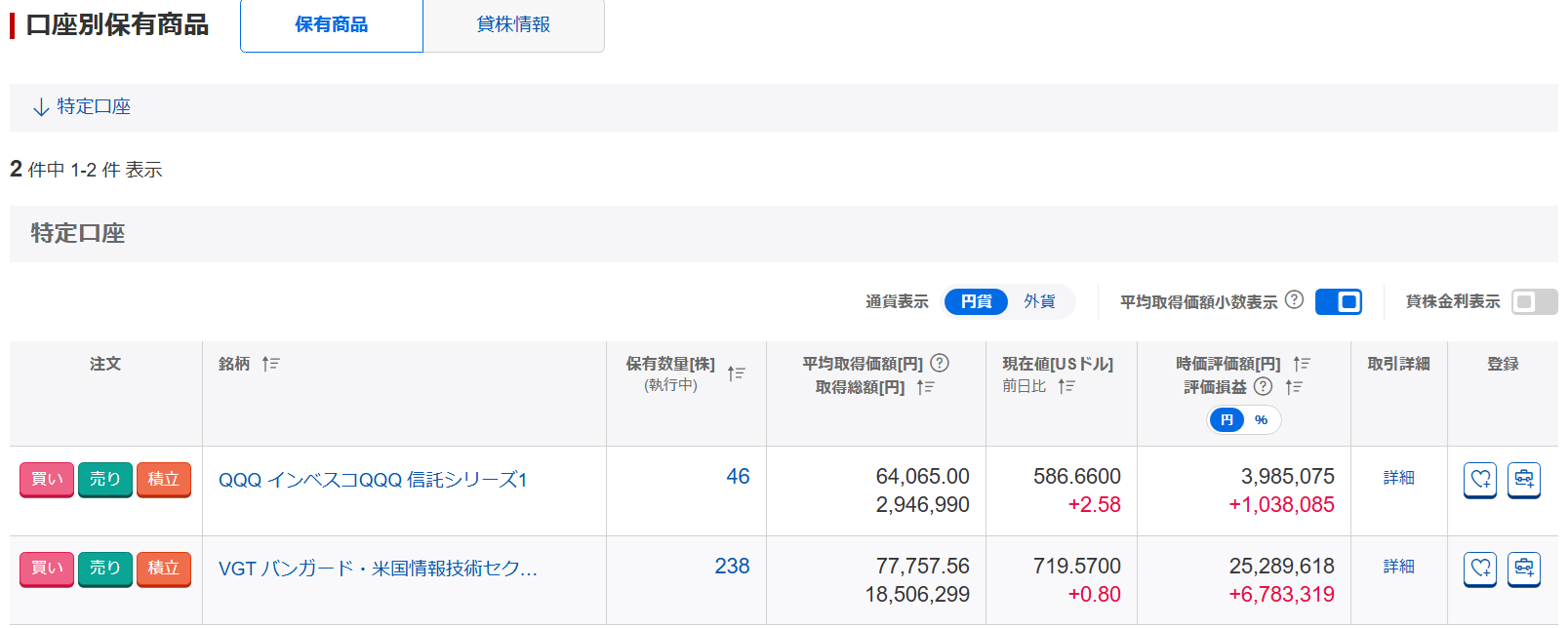Click the portfolio register icon for VGT
The image size is (1568, 628).
[1523, 568]
